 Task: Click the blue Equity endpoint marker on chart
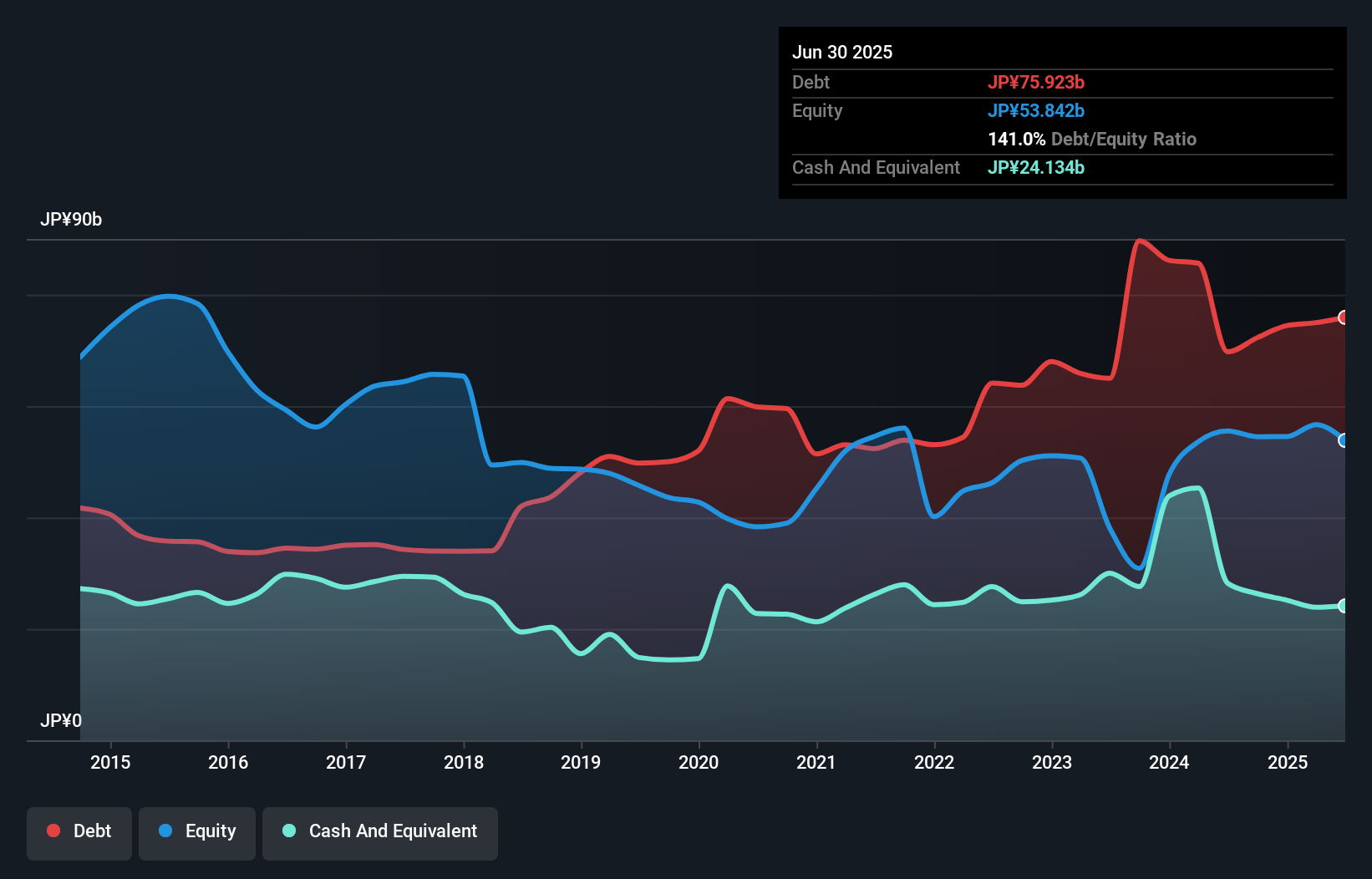point(1343,440)
